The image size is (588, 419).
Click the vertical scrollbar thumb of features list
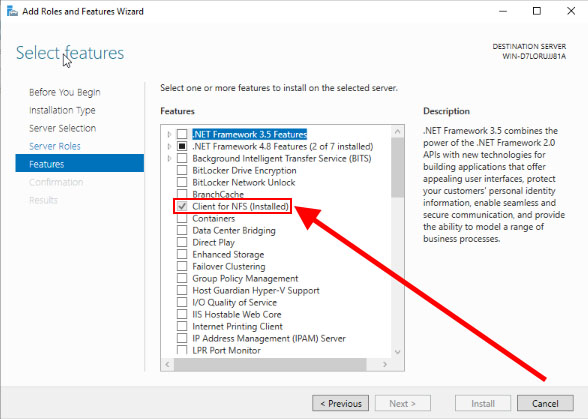click(x=398, y=168)
